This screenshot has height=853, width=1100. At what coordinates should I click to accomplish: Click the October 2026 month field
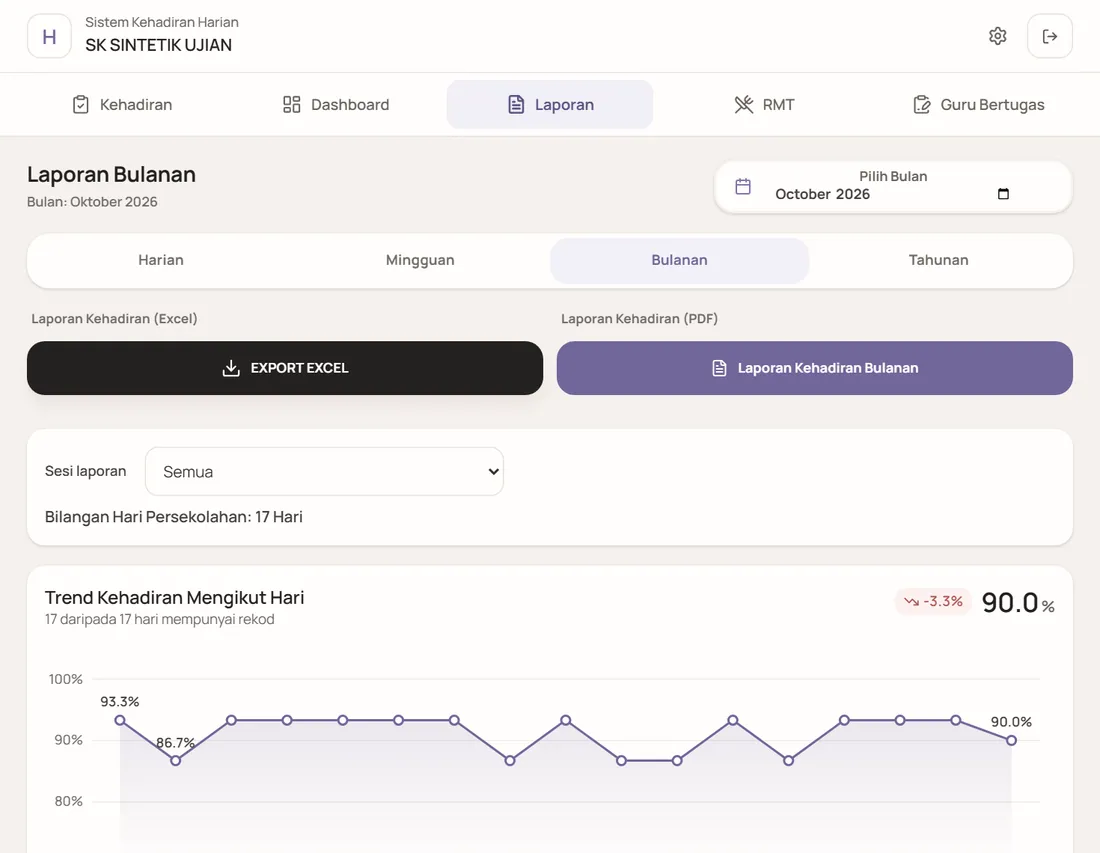(892, 194)
